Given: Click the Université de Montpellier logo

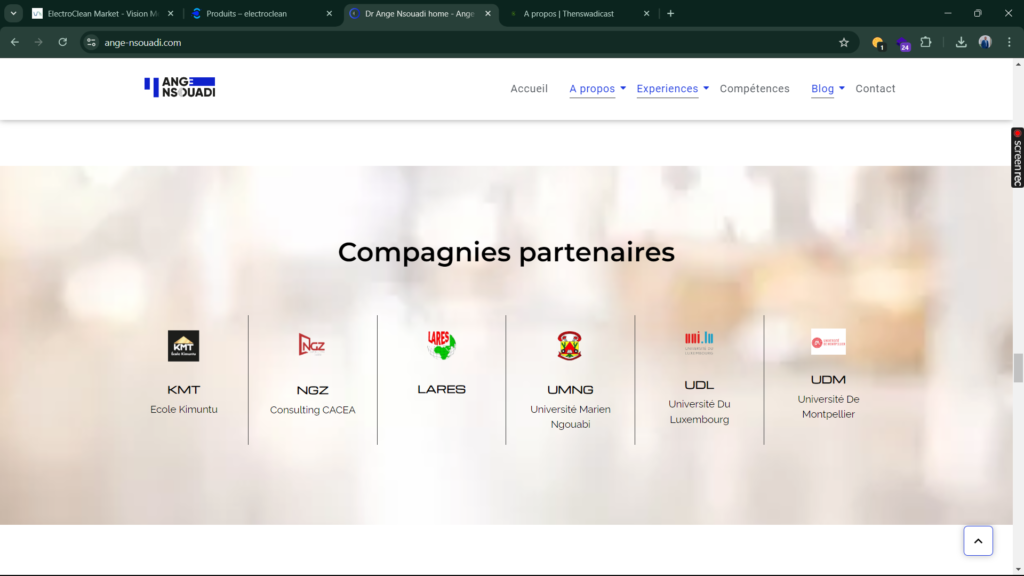Looking at the screenshot, I should pos(828,342).
